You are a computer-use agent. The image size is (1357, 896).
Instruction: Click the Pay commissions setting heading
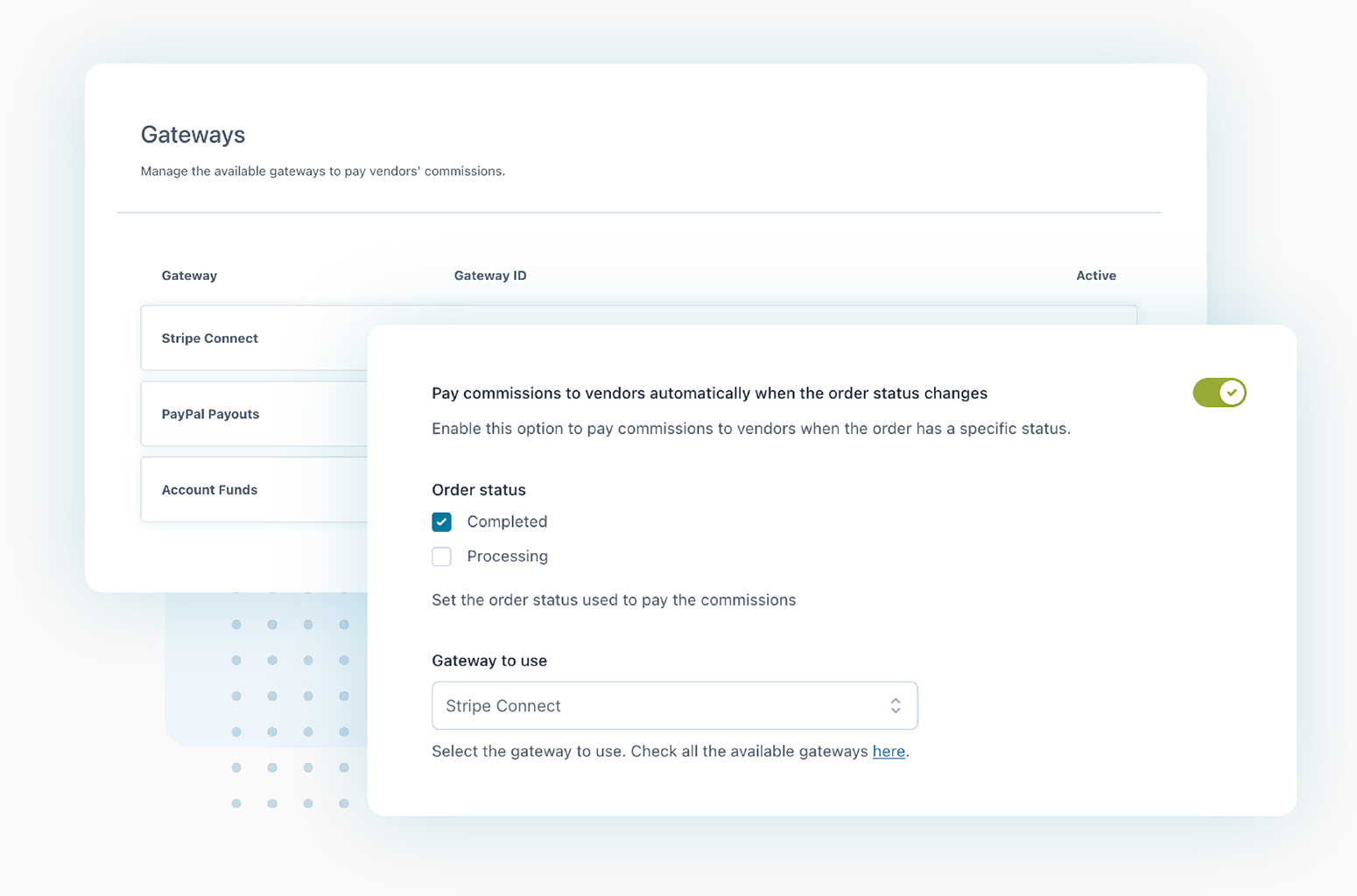(708, 392)
